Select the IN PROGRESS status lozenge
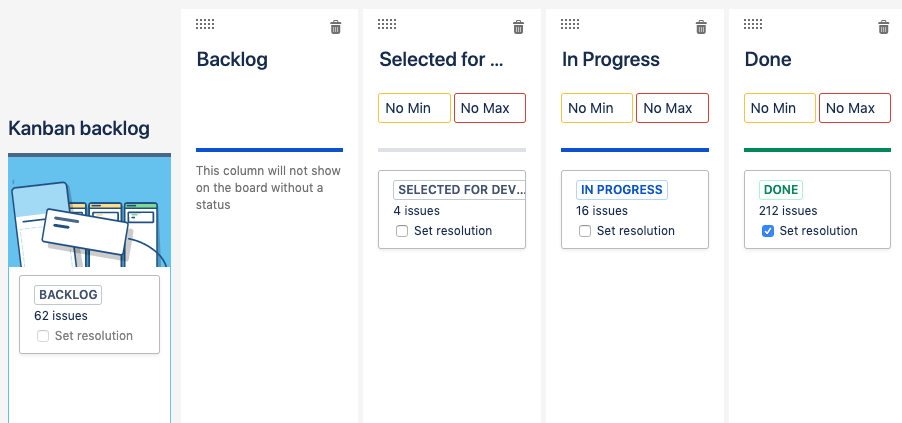This screenshot has height=423, width=902. click(x=622, y=190)
